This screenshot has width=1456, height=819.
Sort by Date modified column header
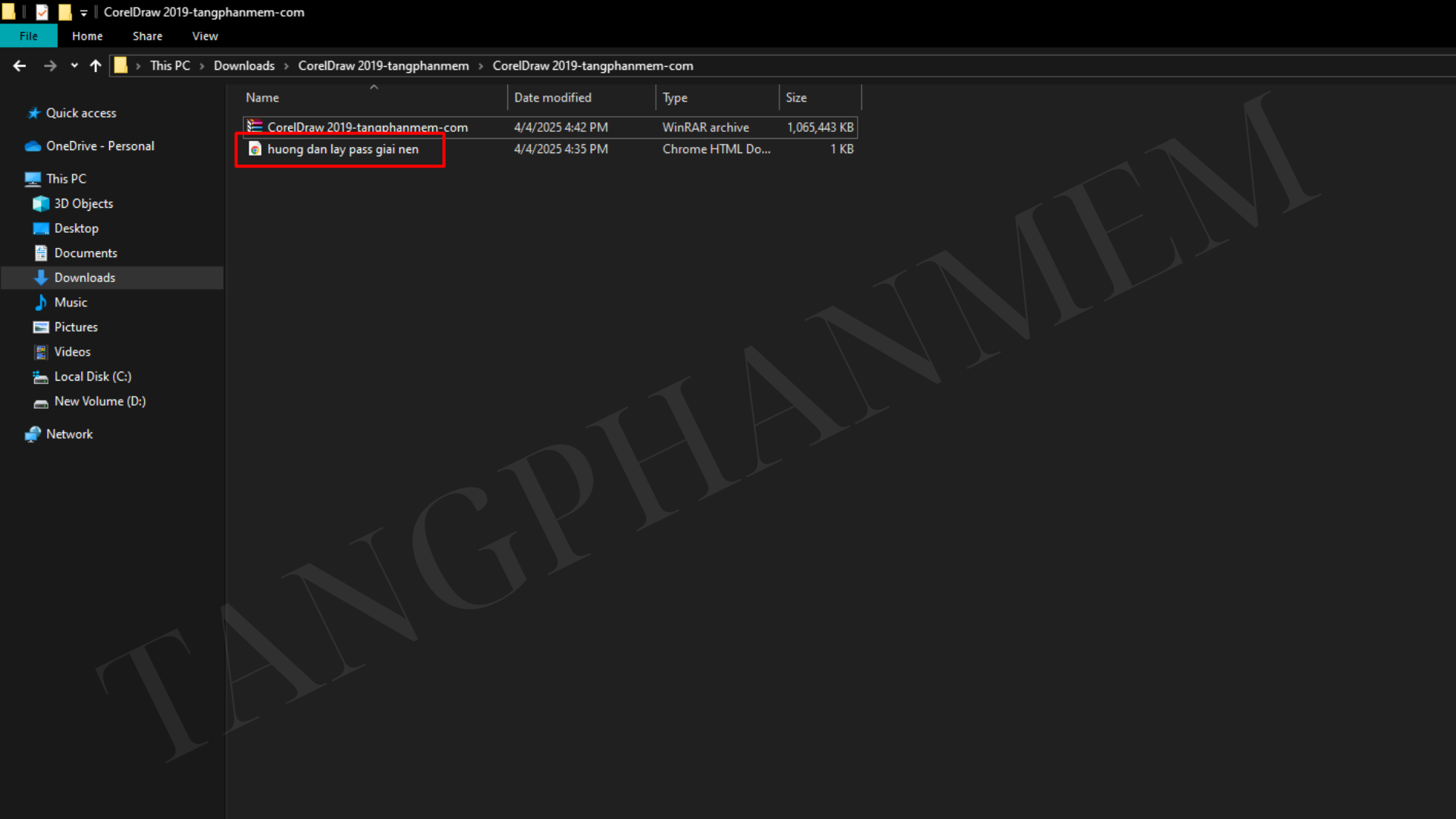click(x=552, y=98)
